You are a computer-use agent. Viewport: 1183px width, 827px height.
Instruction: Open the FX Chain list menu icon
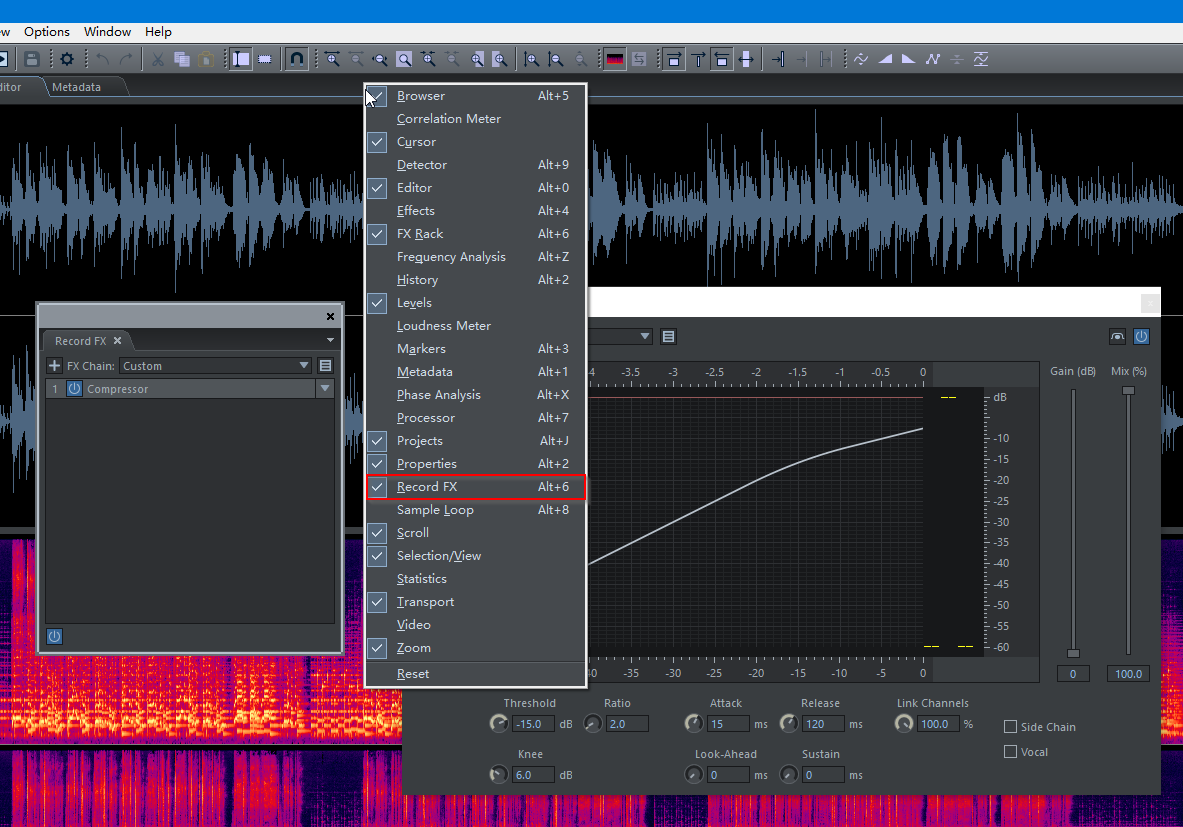coord(325,366)
